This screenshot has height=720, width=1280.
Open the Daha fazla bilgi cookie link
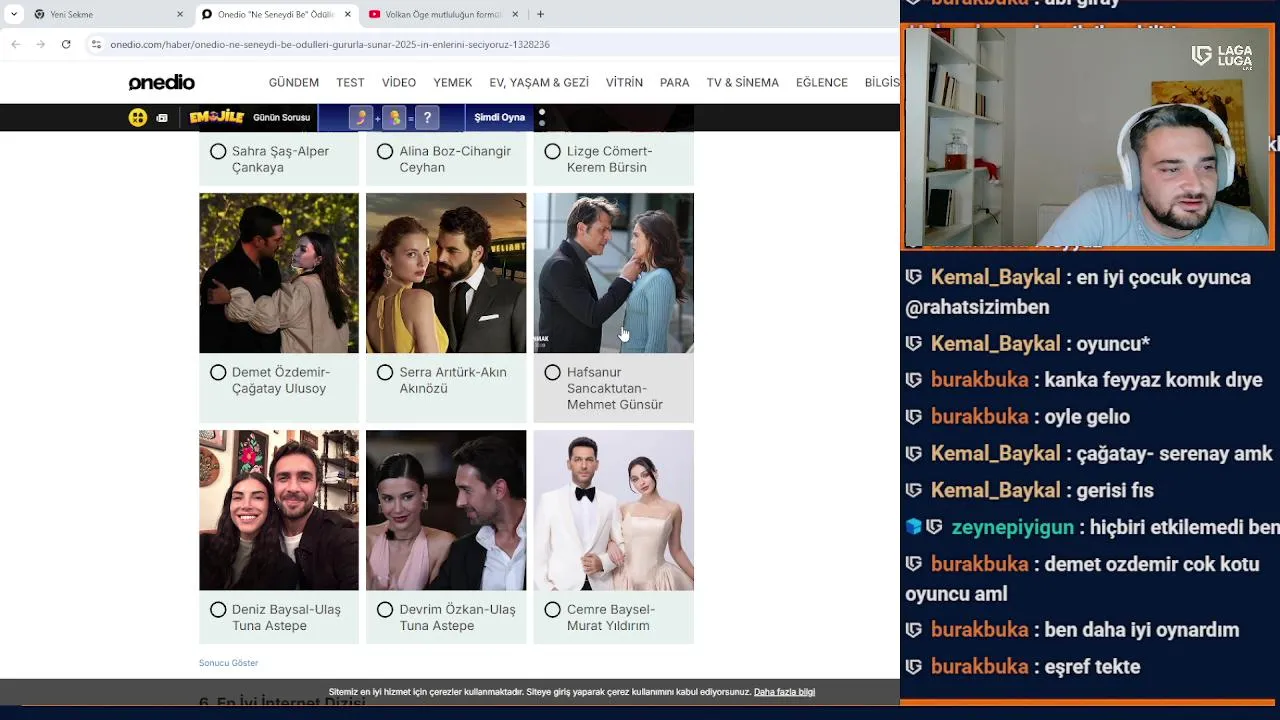click(784, 692)
